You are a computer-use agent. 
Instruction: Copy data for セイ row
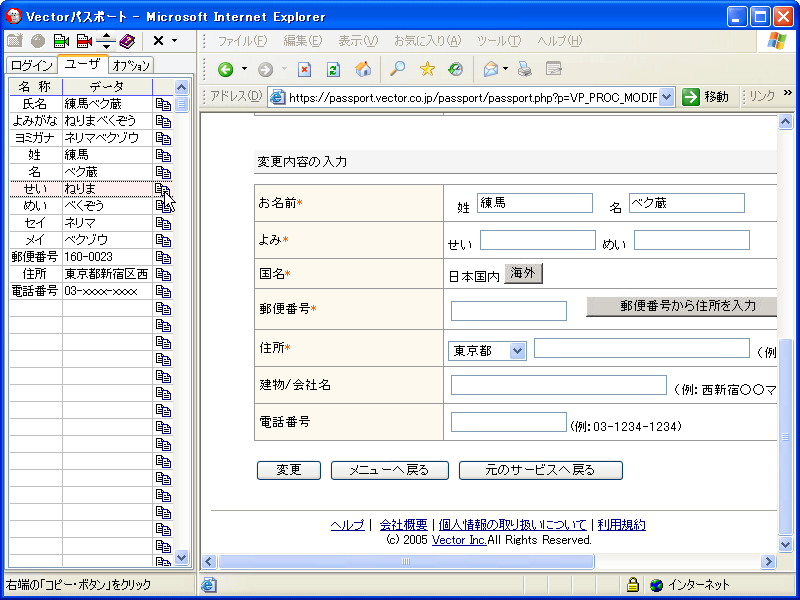click(163, 223)
